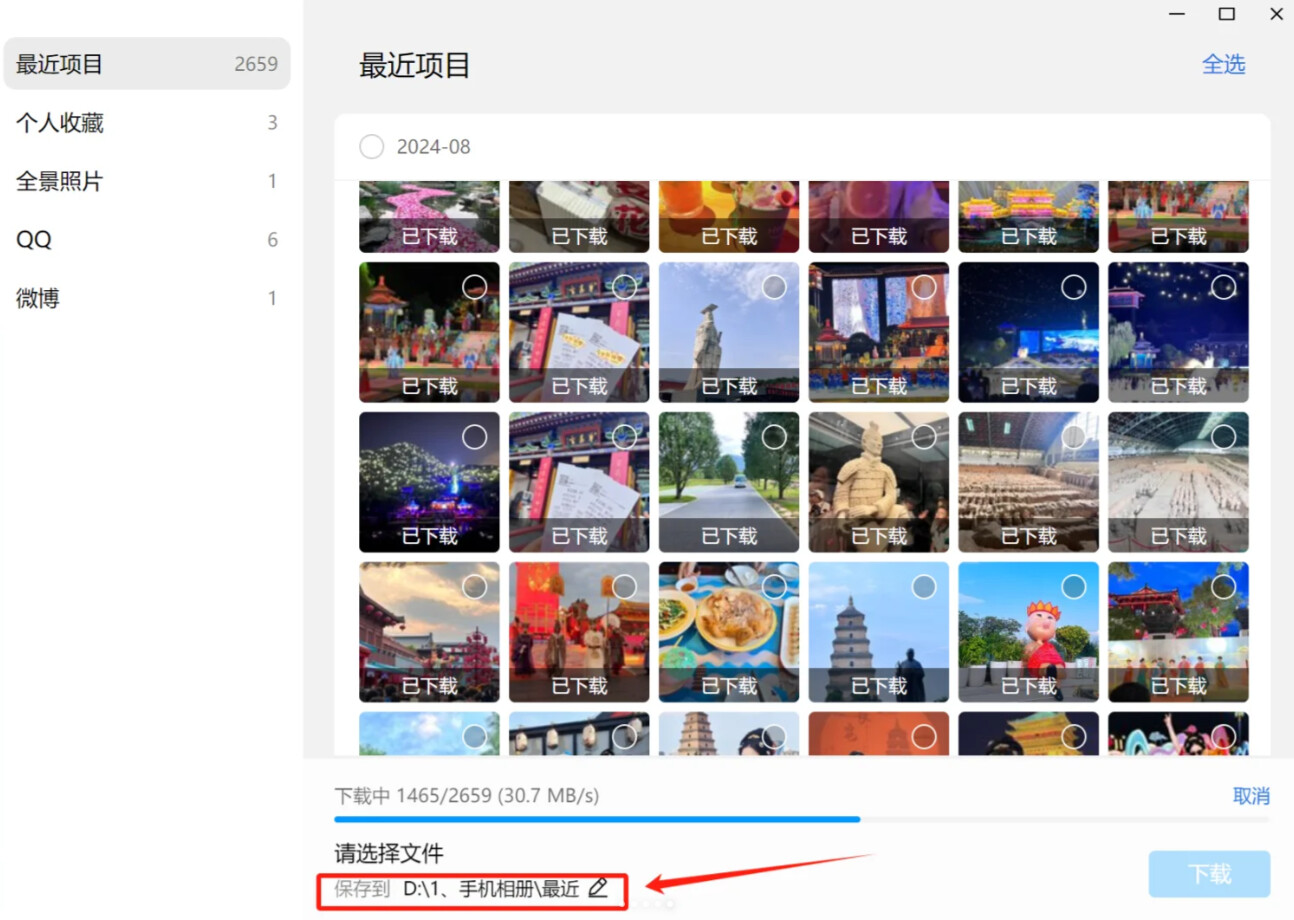Minimize the photo download window
The image size is (1294, 920).
[x=1177, y=14]
